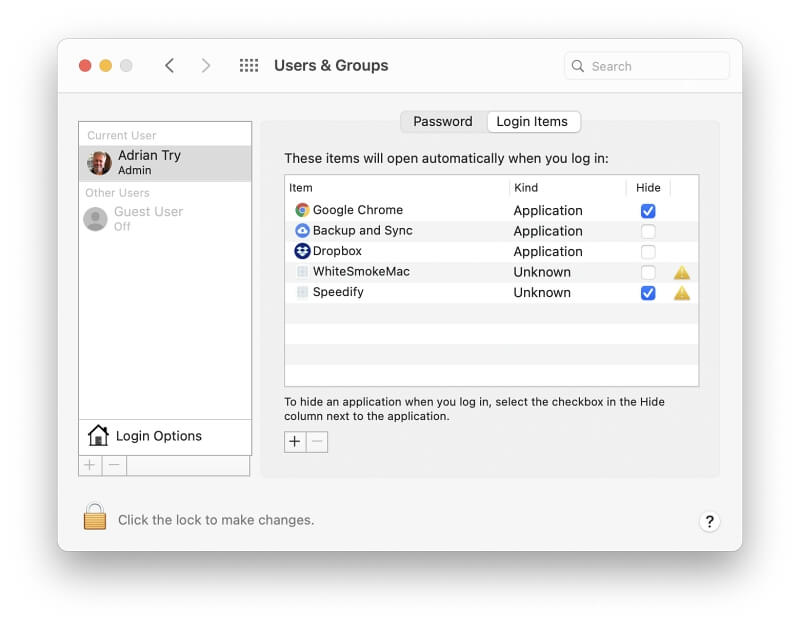Click the lock icon to make changes
The width and height of the screenshot is (800, 627).
pyautogui.click(x=95, y=517)
